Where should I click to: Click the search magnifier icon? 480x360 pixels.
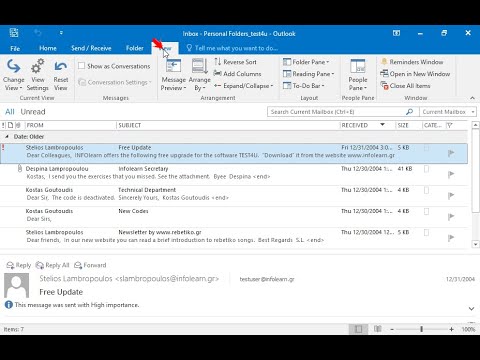(409, 112)
